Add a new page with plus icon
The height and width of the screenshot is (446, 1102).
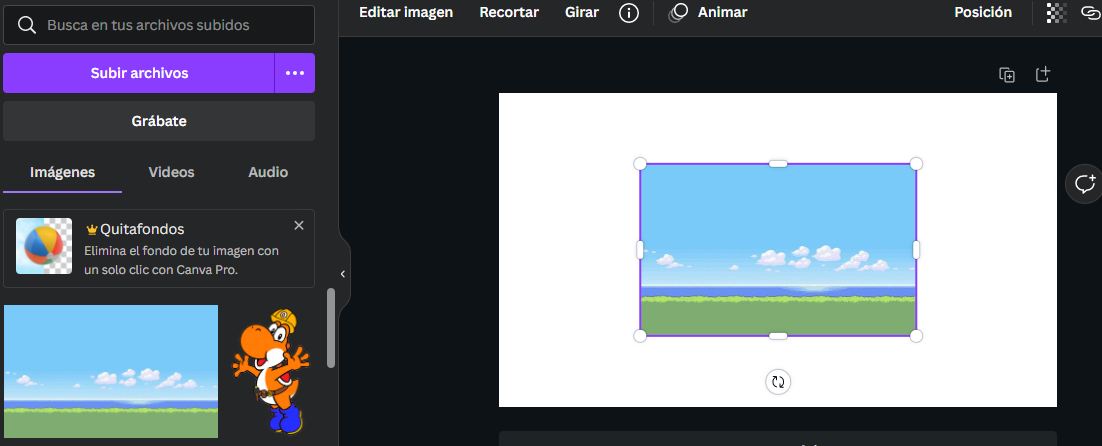click(x=1043, y=74)
